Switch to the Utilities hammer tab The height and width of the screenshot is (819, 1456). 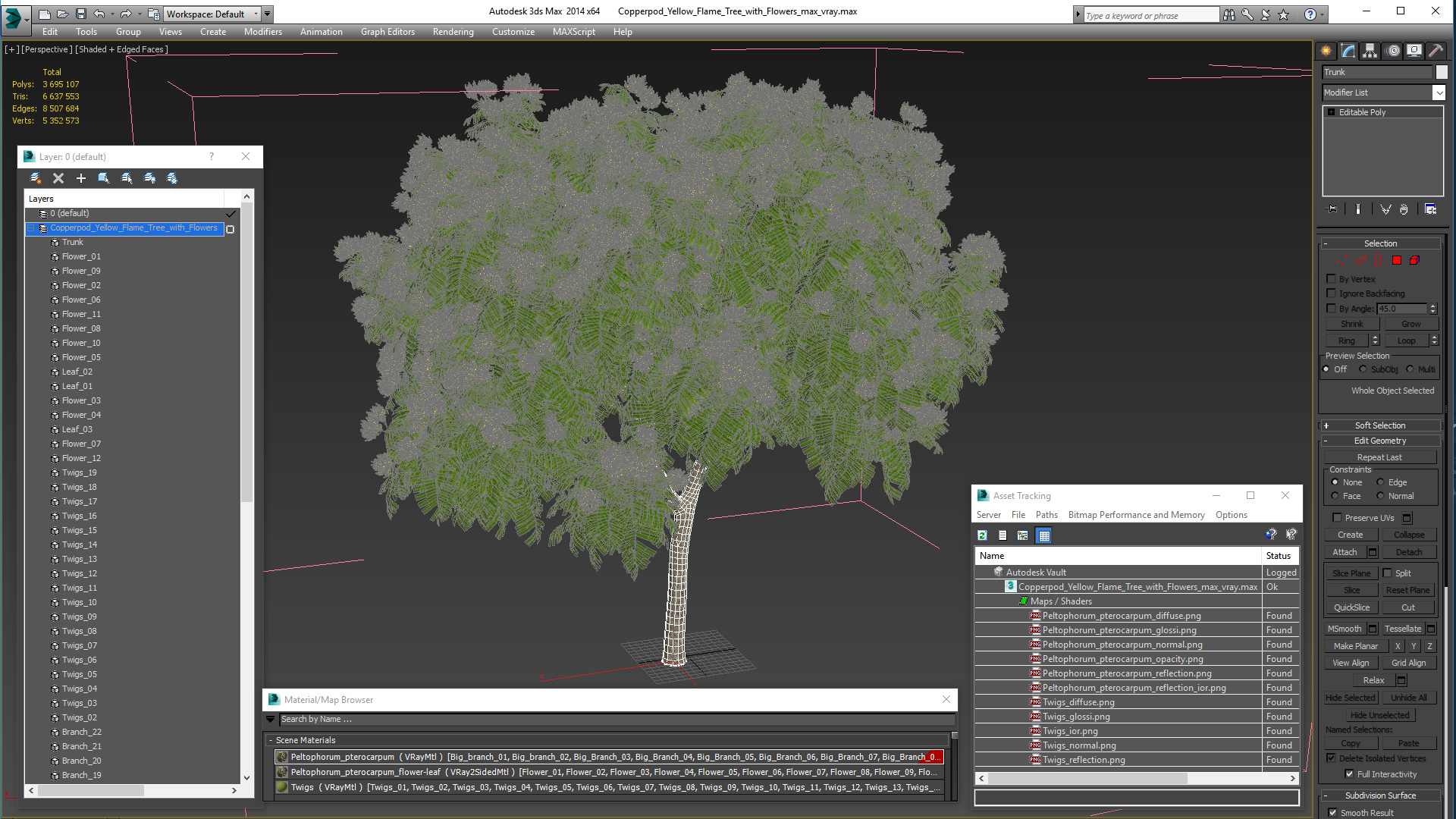pos(1436,51)
